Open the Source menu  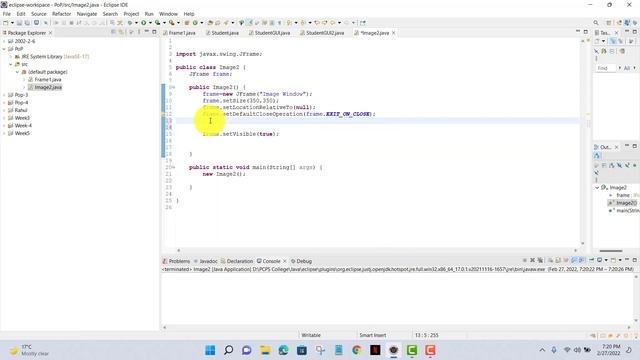[x=39, y=14]
